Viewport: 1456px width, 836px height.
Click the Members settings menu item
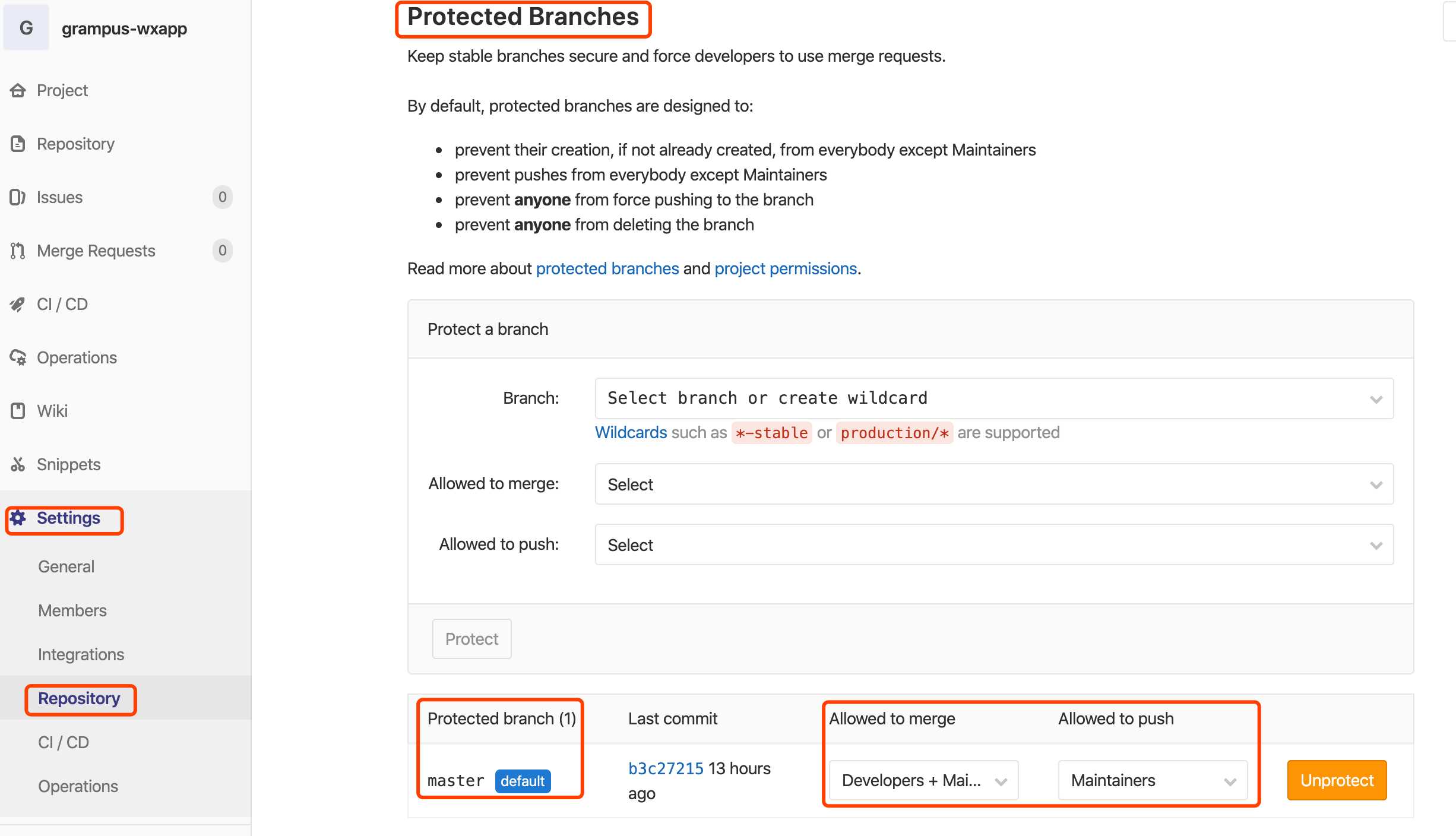72,610
